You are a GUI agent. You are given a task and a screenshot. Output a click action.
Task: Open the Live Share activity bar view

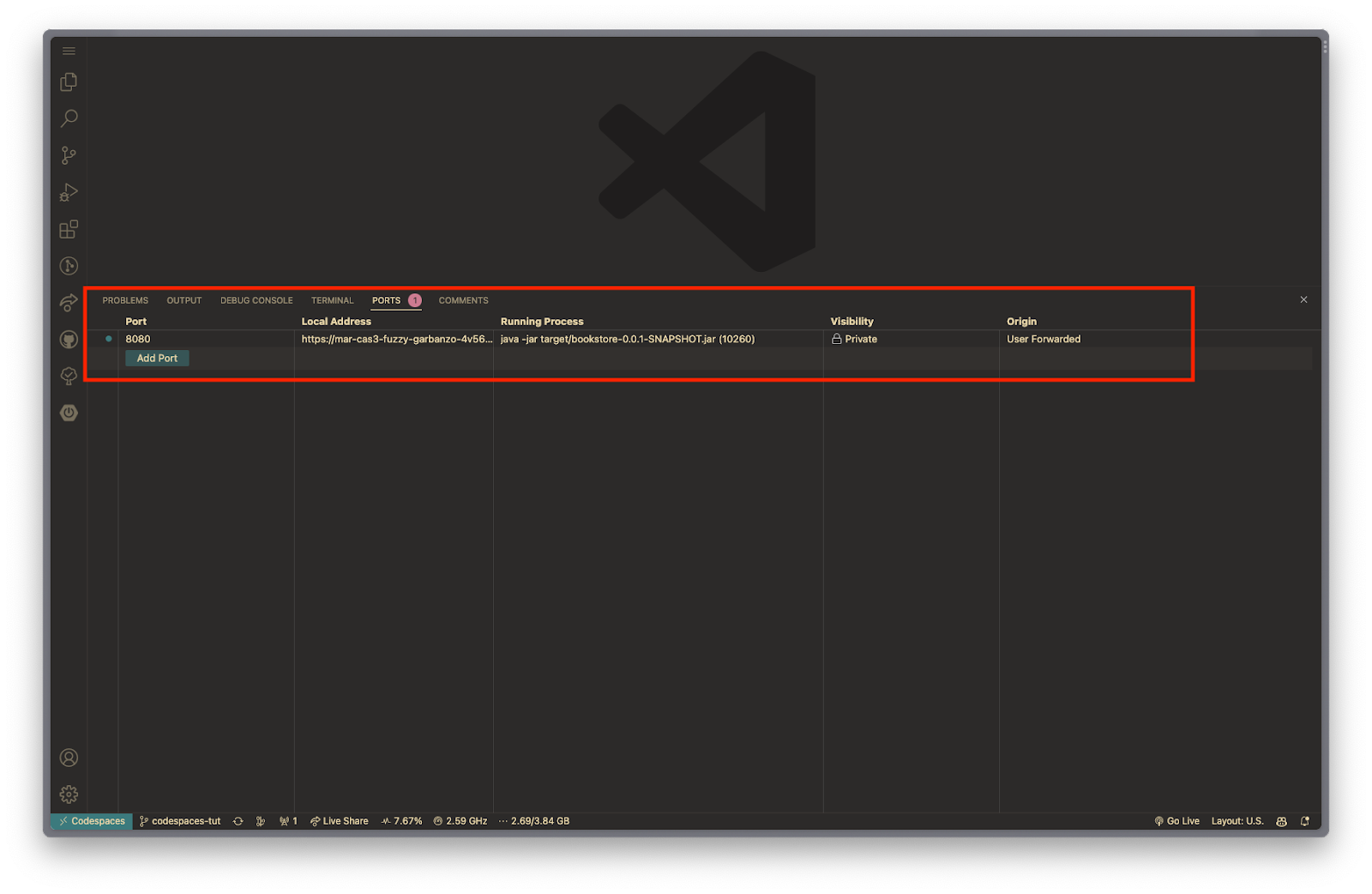point(69,303)
